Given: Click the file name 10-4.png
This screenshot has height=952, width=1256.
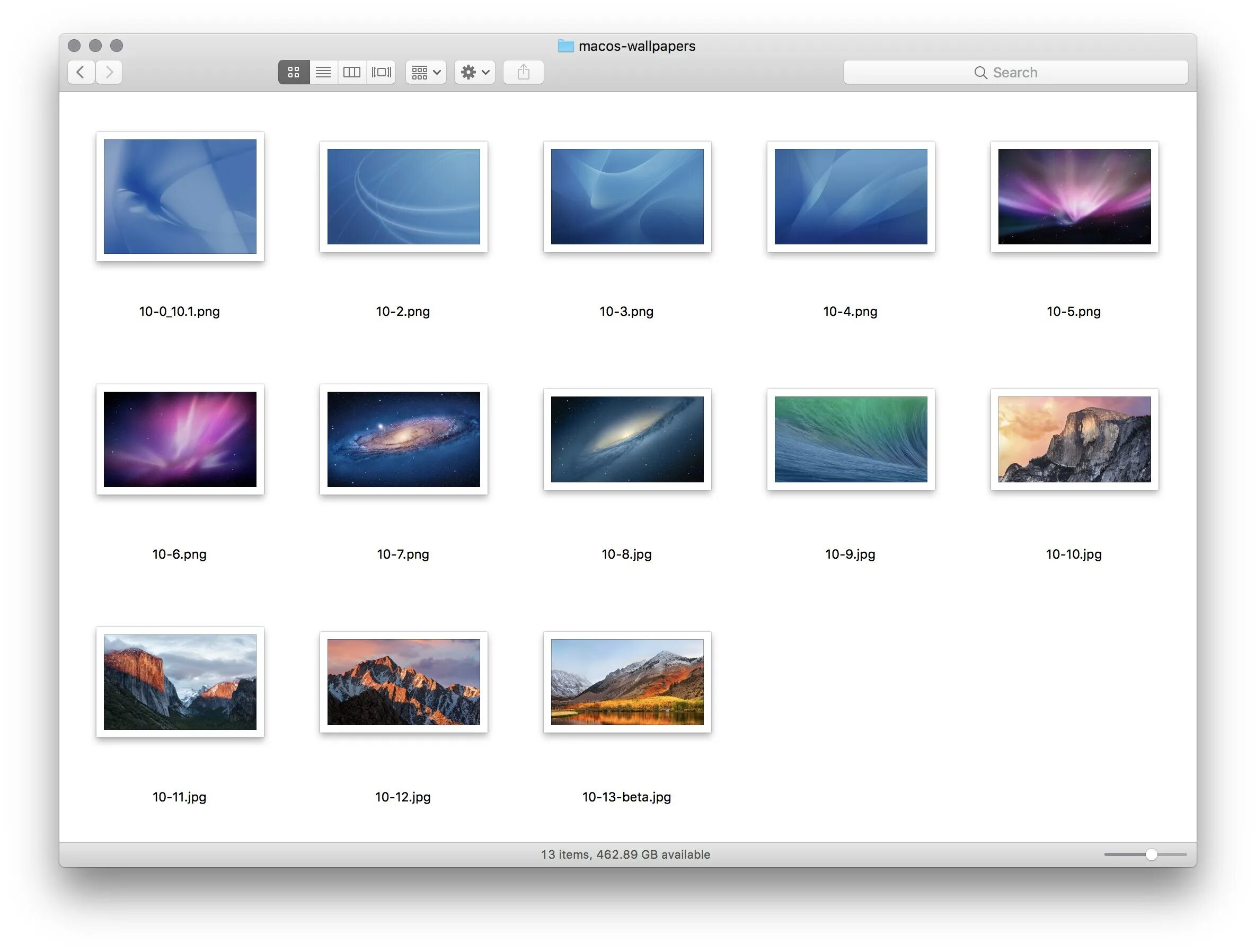Looking at the screenshot, I should point(850,311).
